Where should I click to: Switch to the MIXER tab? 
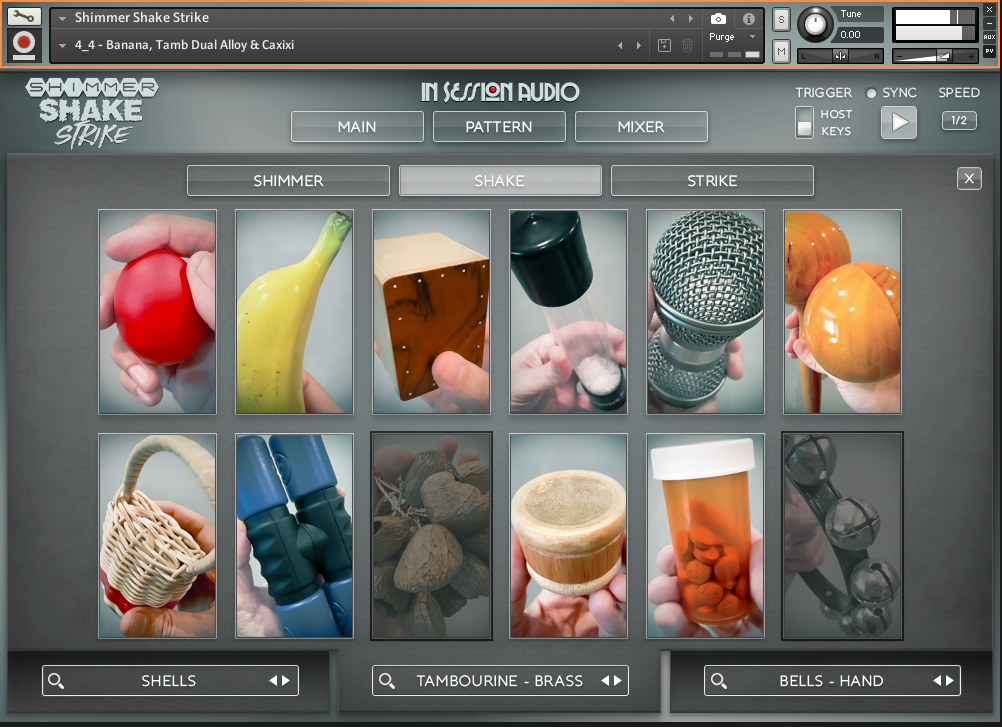641,126
